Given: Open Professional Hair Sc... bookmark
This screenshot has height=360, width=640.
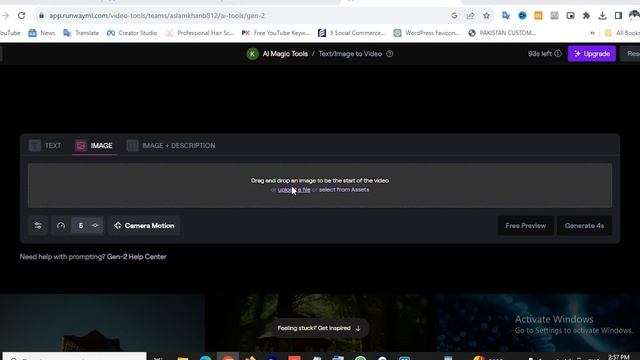Looking at the screenshot, I should click(200, 33).
